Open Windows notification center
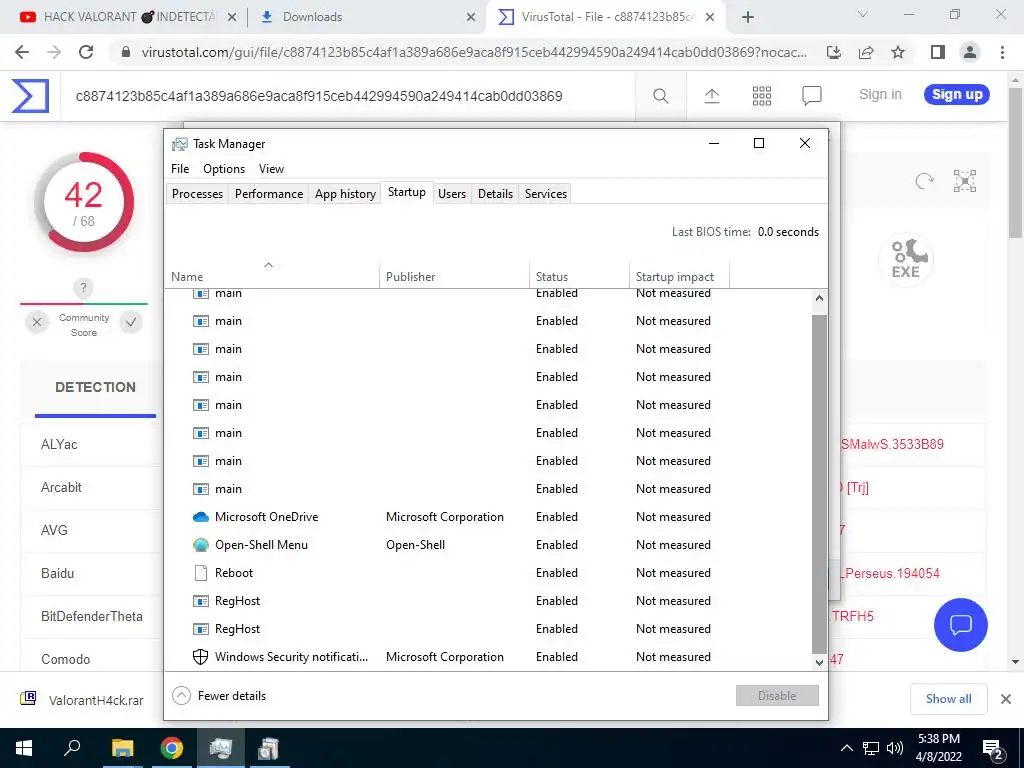This screenshot has height=768, width=1024. [x=993, y=748]
